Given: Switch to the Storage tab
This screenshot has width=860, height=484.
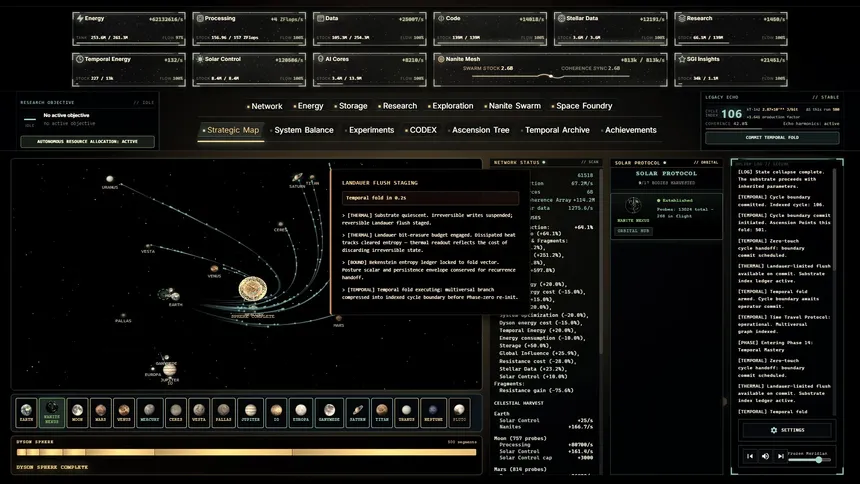Looking at the screenshot, I should click(351, 106).
